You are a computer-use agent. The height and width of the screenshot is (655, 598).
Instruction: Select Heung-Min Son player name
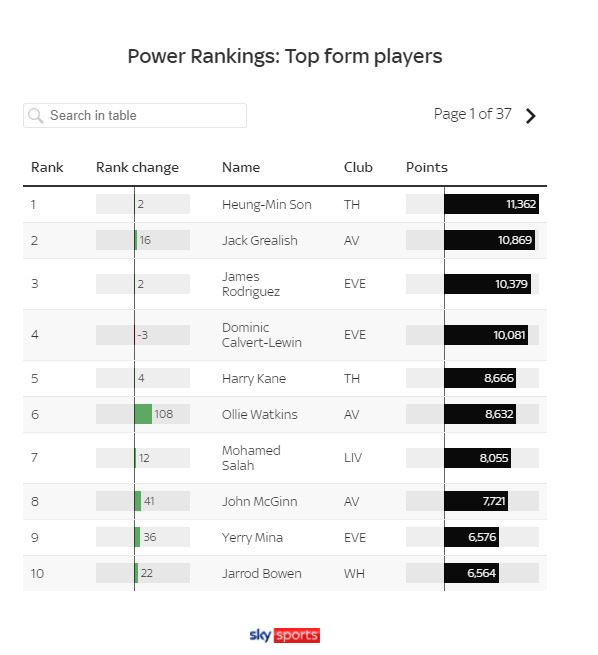pyautogui.click(x=267, y=205)
